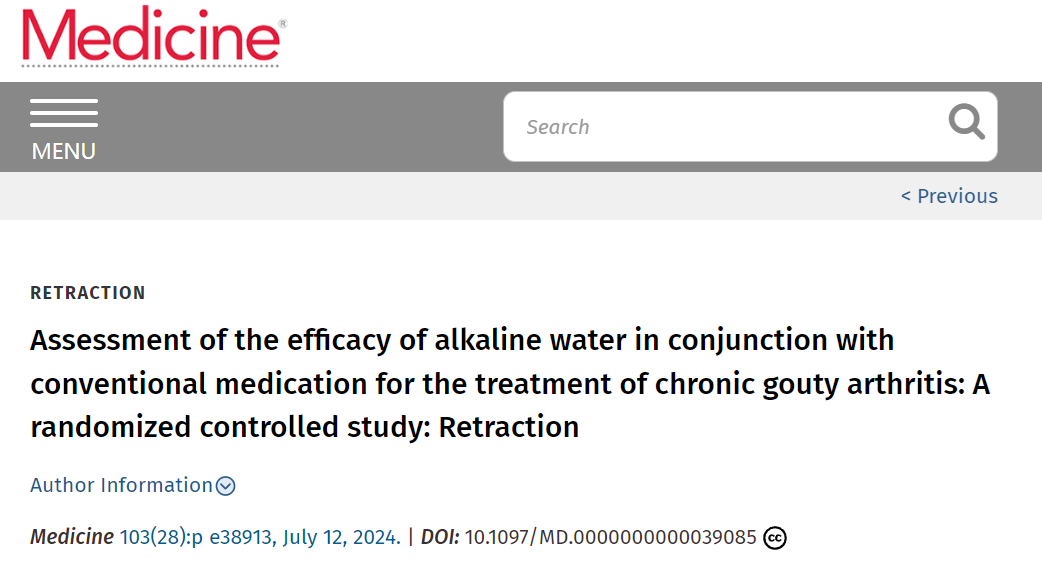
Task: Click the Creative Commons license icon
Action: coord(775,537)
